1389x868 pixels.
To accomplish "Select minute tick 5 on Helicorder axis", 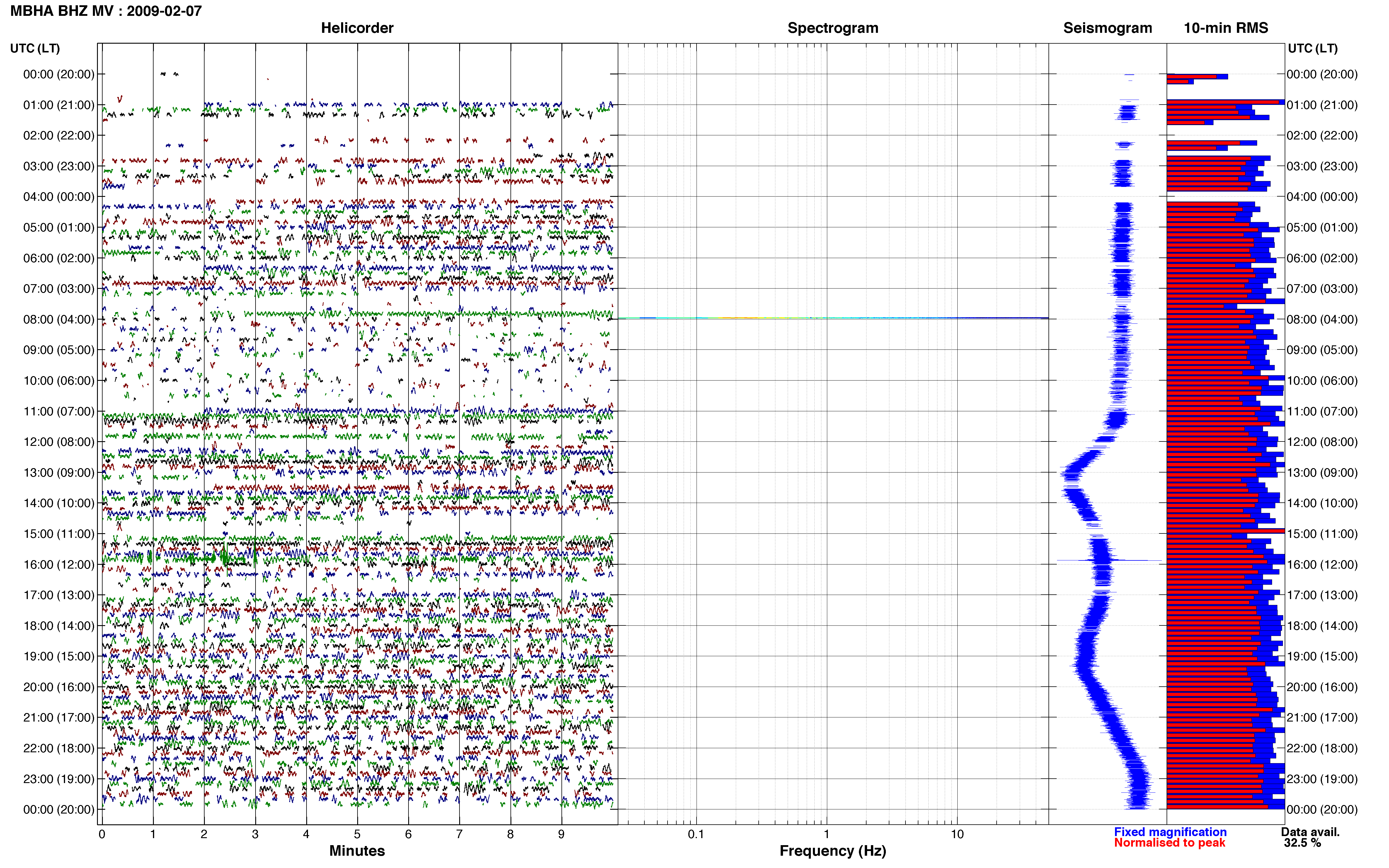I will tap(357, 834).
